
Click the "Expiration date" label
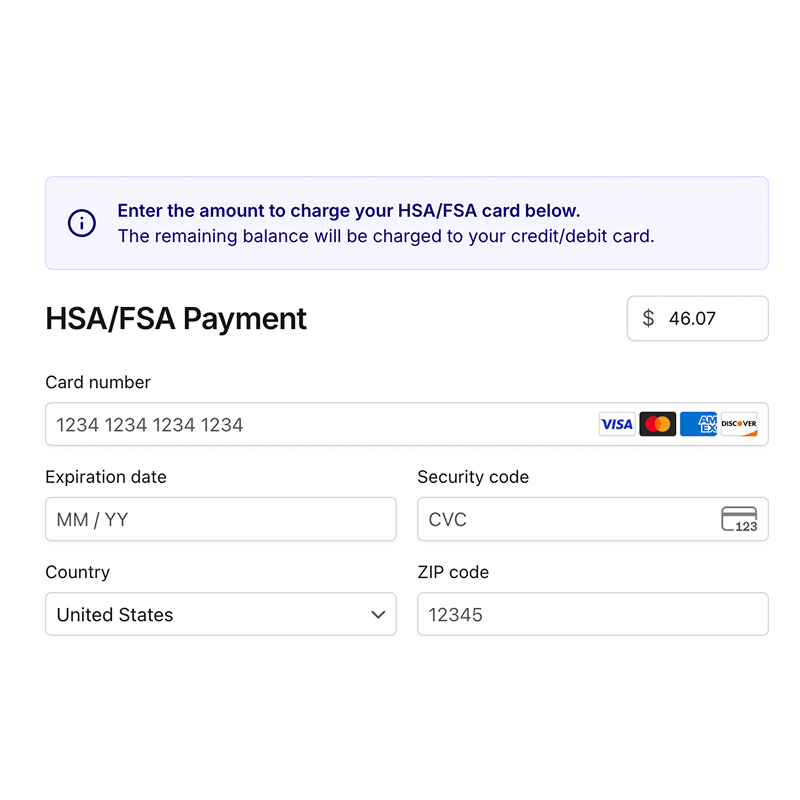106,477
